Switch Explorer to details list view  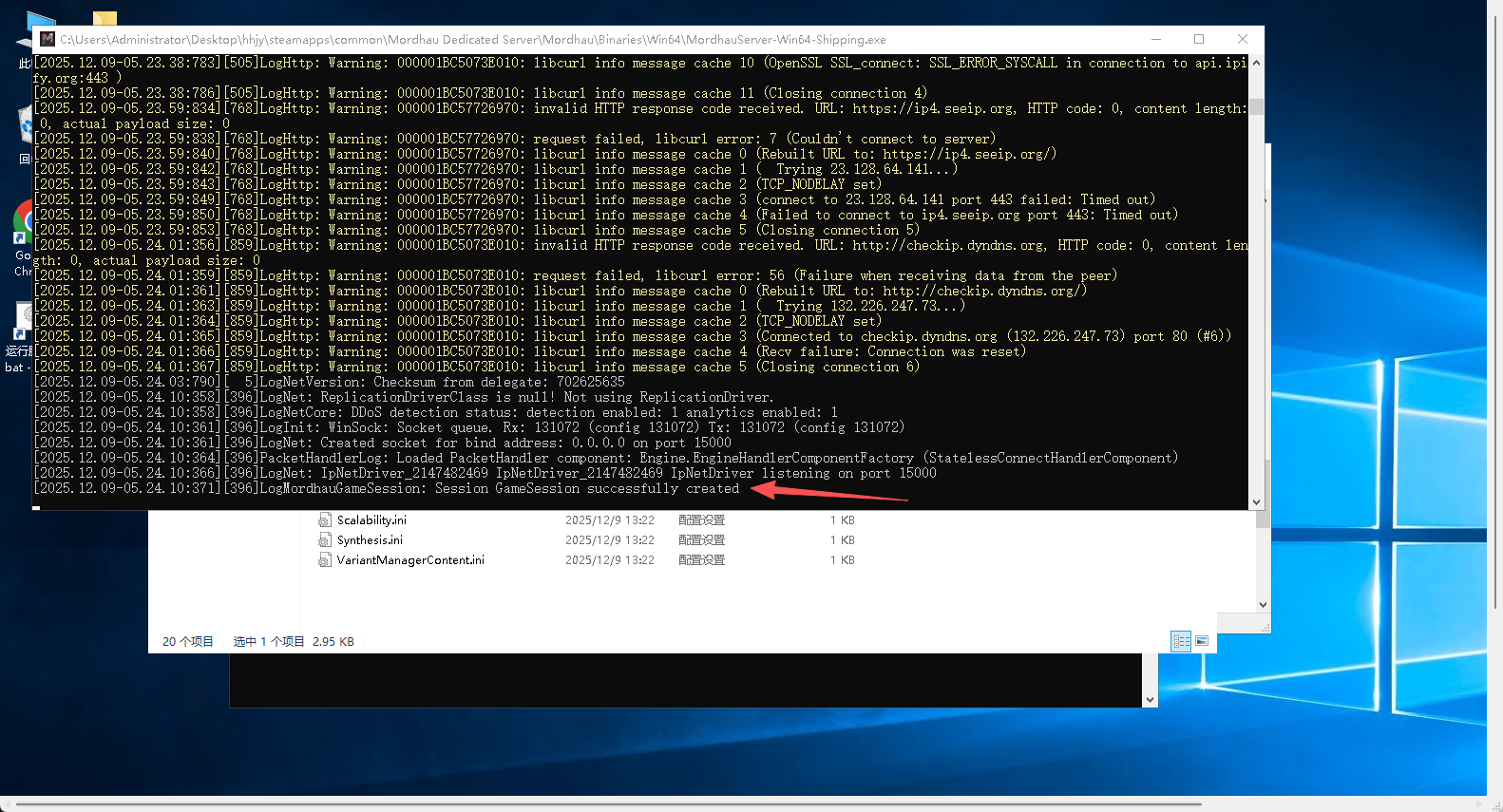[1181, 642]
